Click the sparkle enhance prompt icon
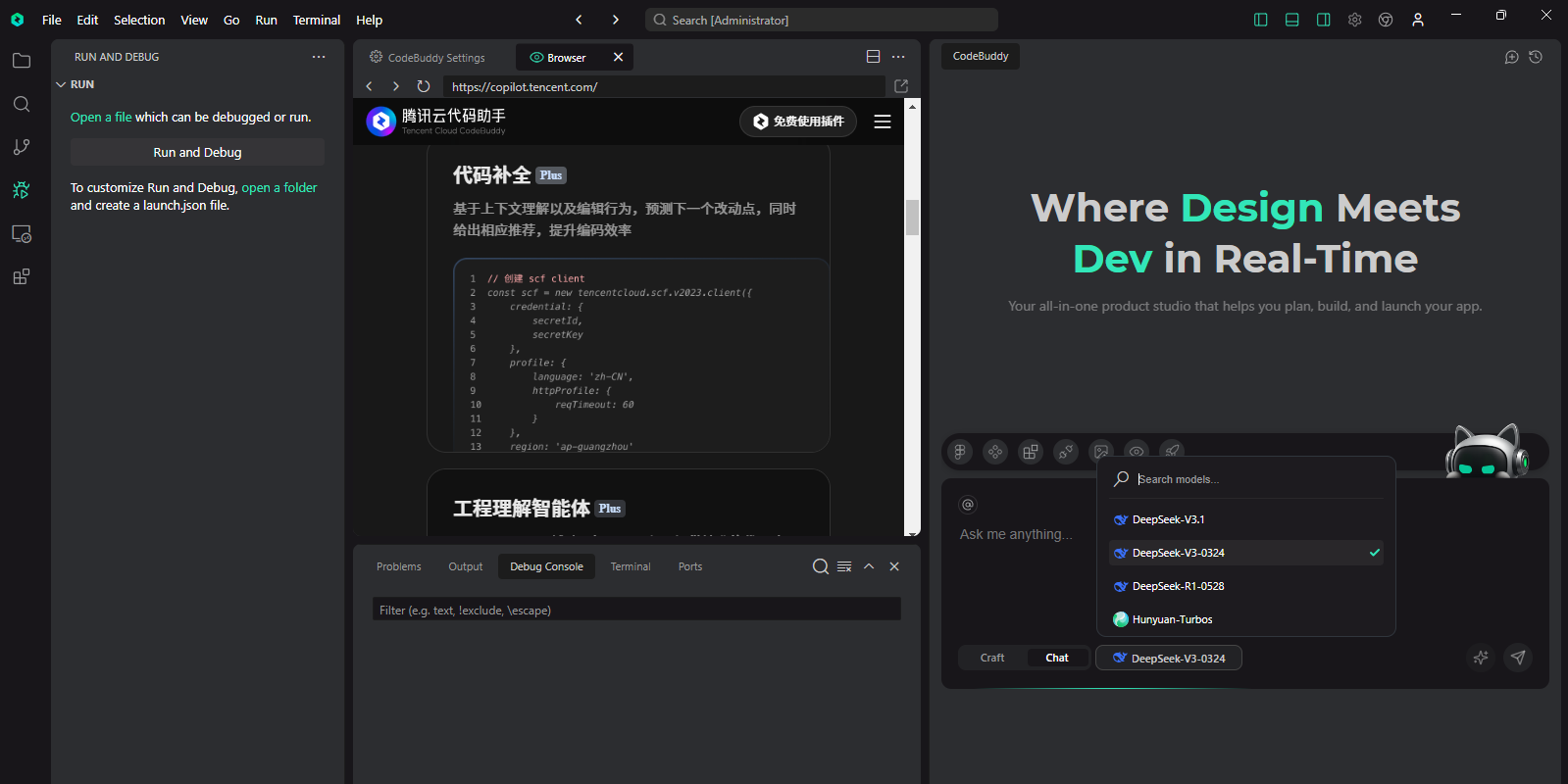 [1481, 658]
